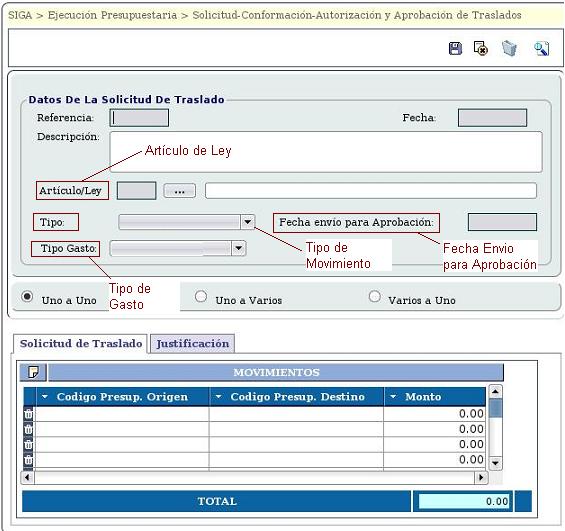Screen dimensions: 565x531
Task: Expand the Tipo dropdown list
Action: [x=248, y=222]
